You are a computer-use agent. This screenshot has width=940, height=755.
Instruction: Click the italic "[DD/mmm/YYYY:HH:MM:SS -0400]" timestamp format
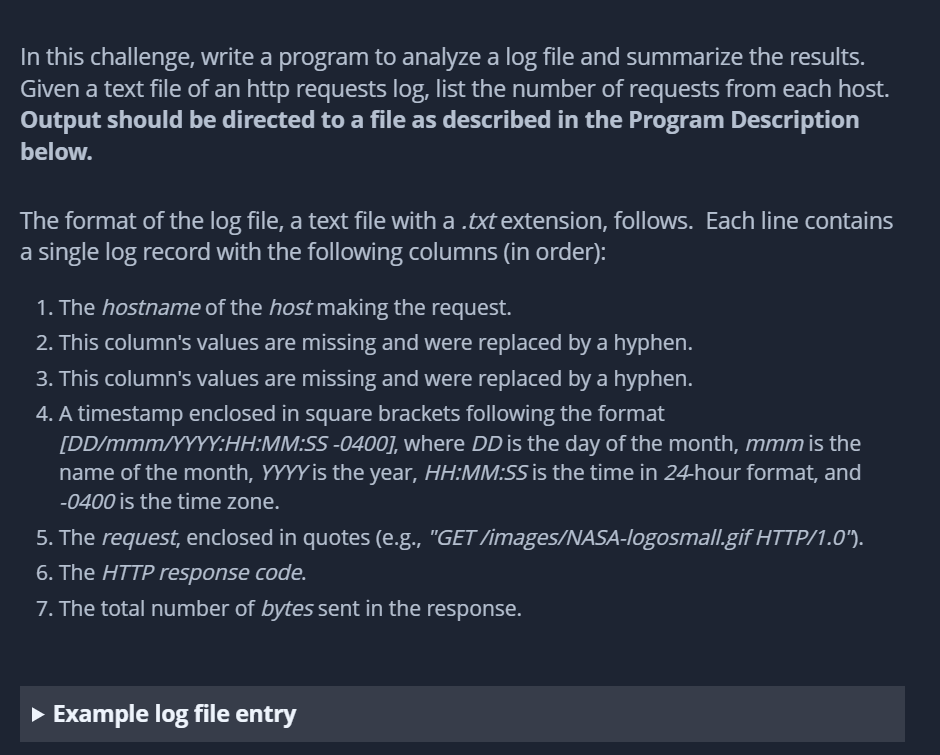(x=228, y=443)
